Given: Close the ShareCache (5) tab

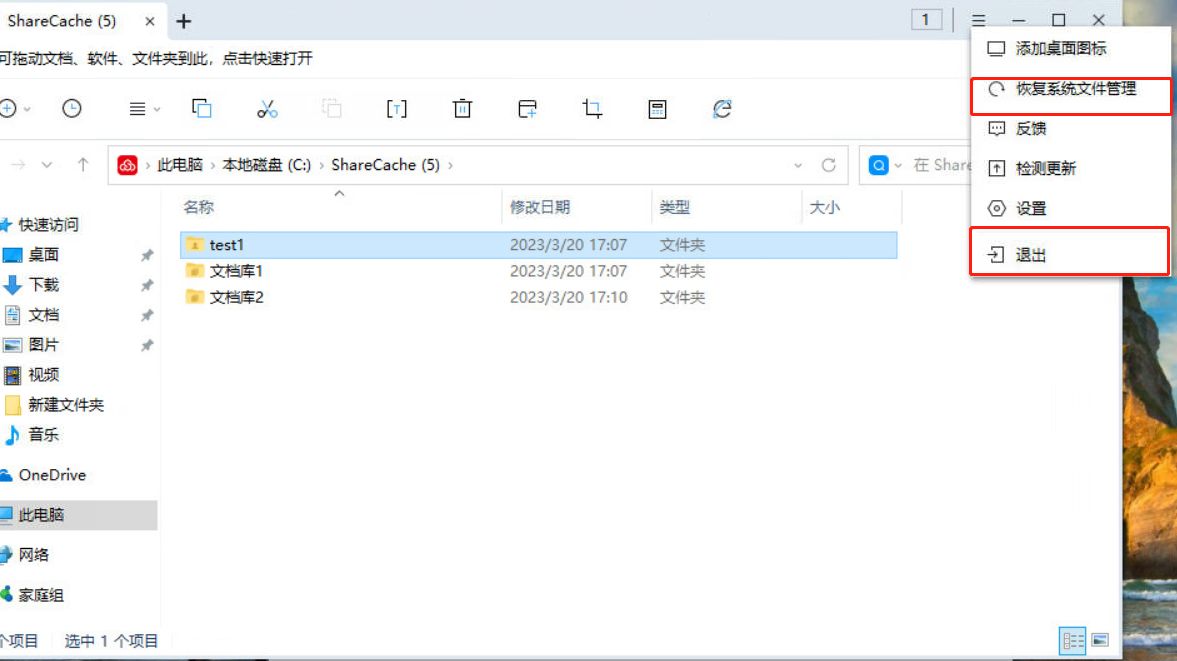Looking at the screenshot, I should click(149, 21).
